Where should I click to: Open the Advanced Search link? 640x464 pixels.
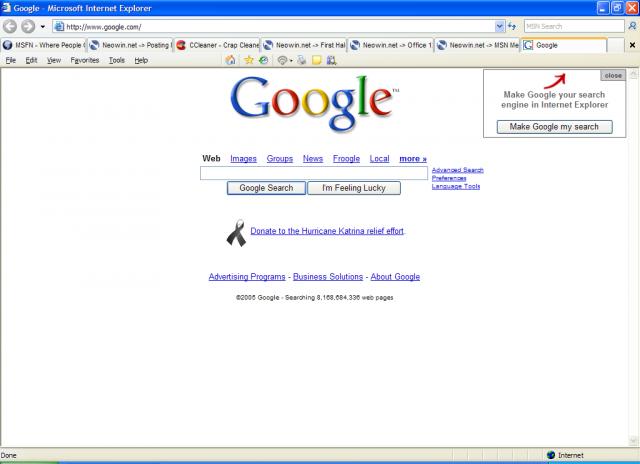click(458, 170)
